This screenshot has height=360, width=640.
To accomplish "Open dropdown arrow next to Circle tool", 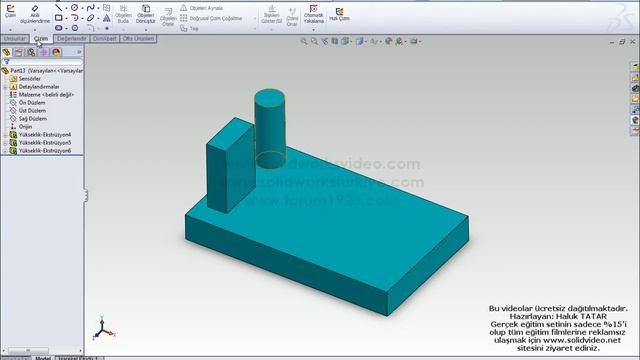I will click(82, 8).
